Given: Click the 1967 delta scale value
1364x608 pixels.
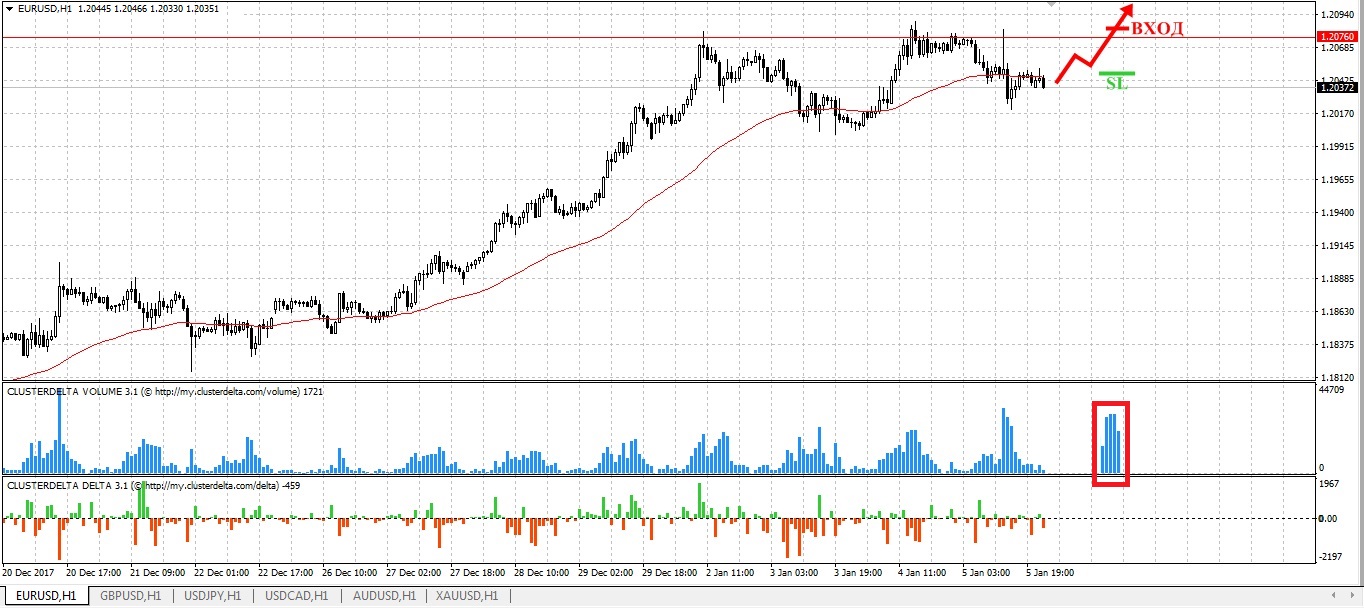Looking at the screenshot, I should [x=1331, y=484].
